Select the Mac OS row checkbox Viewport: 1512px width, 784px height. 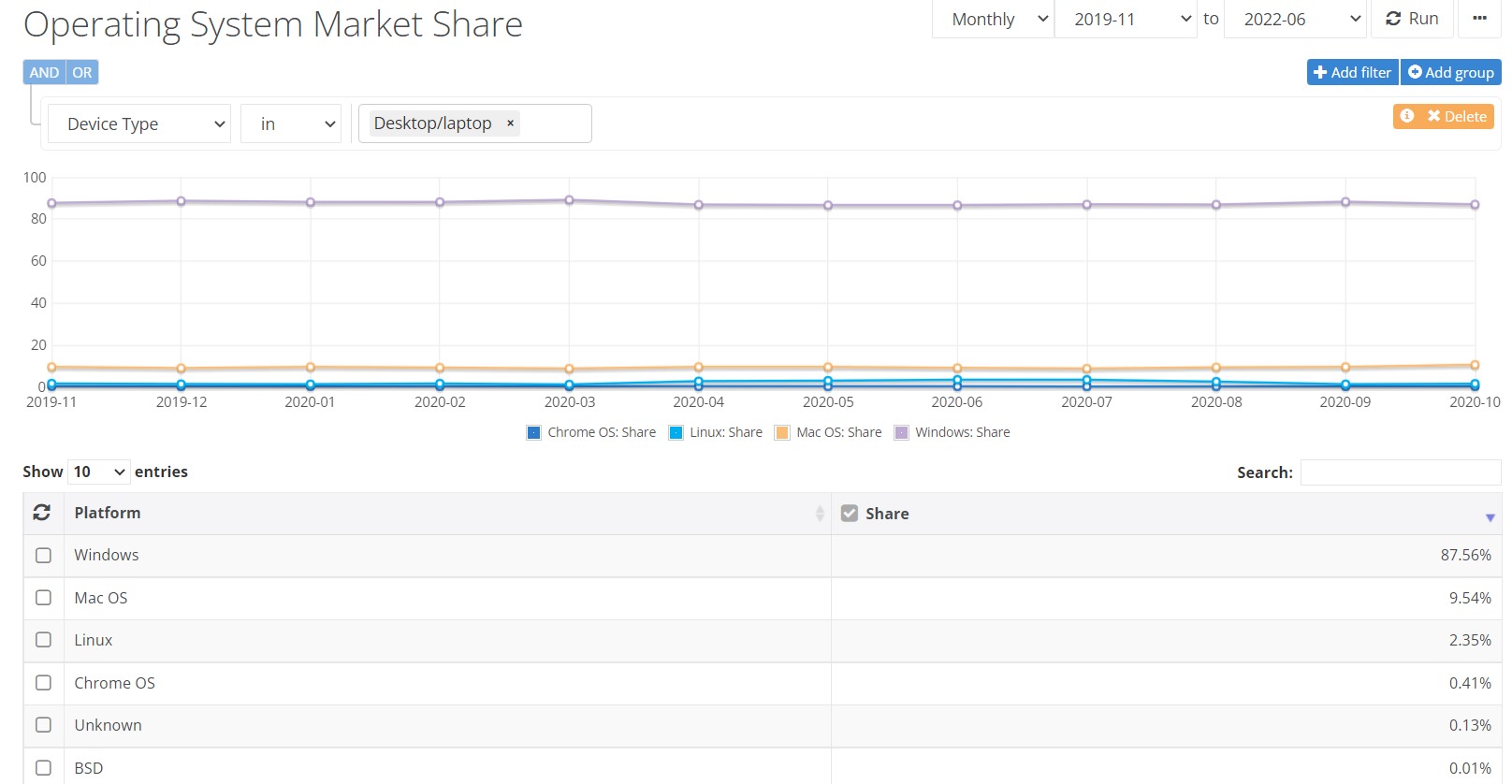pos(43,598)
